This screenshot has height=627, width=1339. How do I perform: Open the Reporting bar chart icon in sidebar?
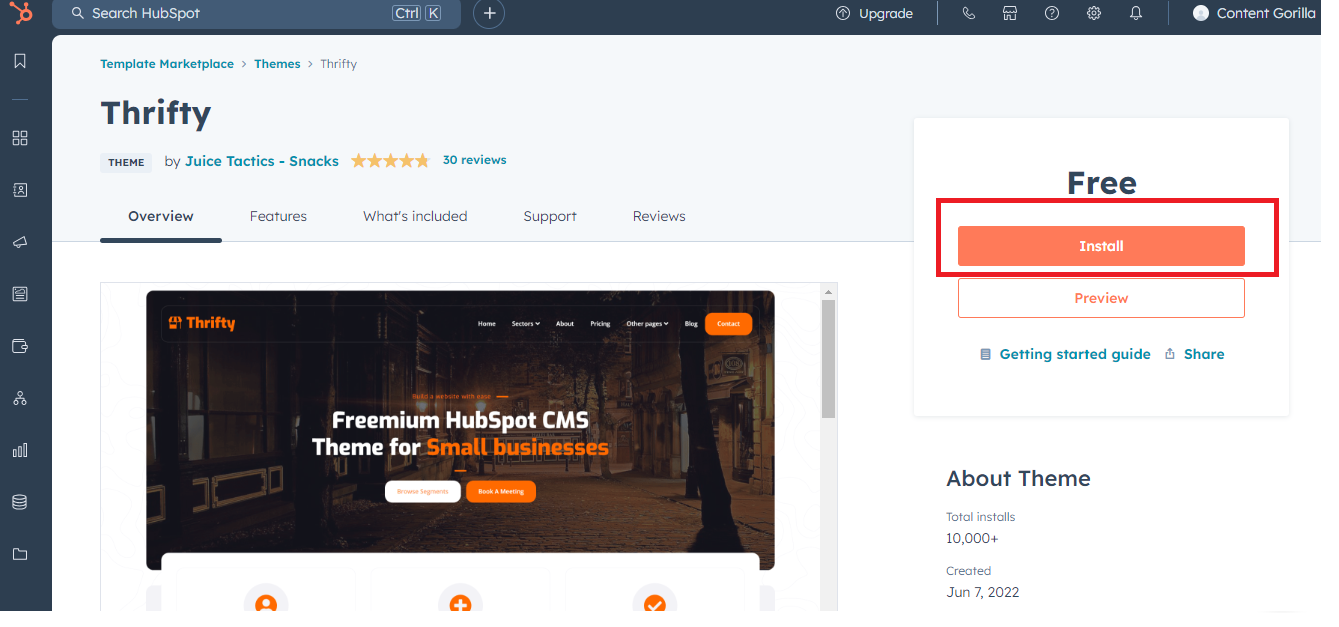(20, 450)
